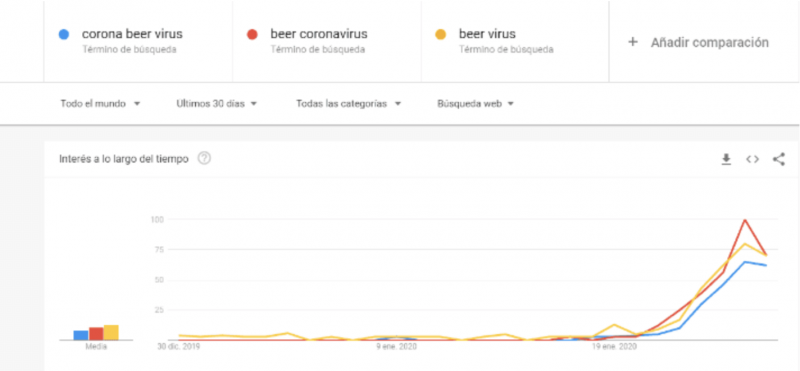Click the yellow Media average bar
This screenshot has height=371, width=800.
[111, 332]
